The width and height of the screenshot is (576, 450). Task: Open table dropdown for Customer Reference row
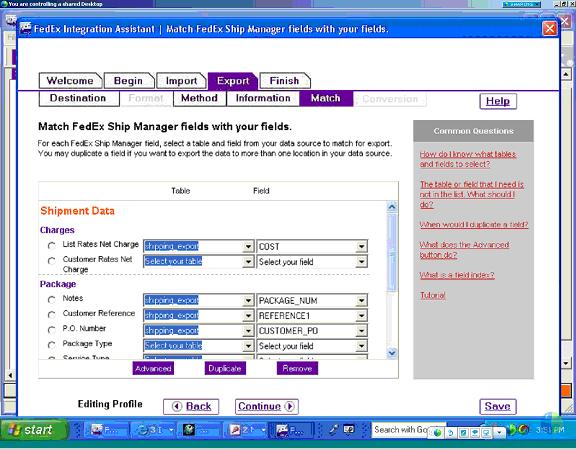click(x=248, y=316)
